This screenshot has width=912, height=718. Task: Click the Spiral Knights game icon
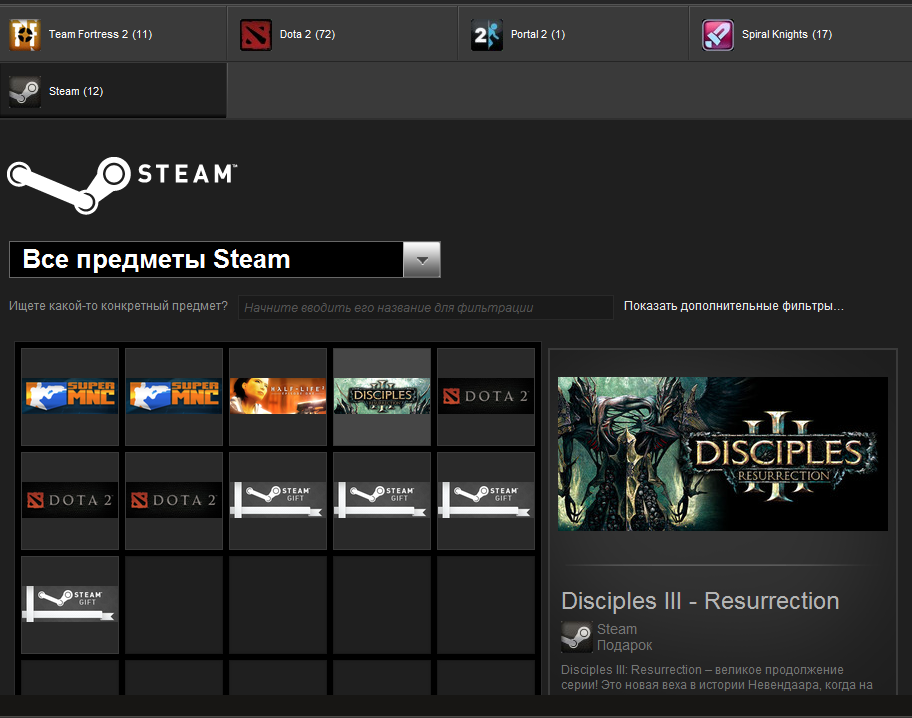pyautogui.click(x=718, y=34)
